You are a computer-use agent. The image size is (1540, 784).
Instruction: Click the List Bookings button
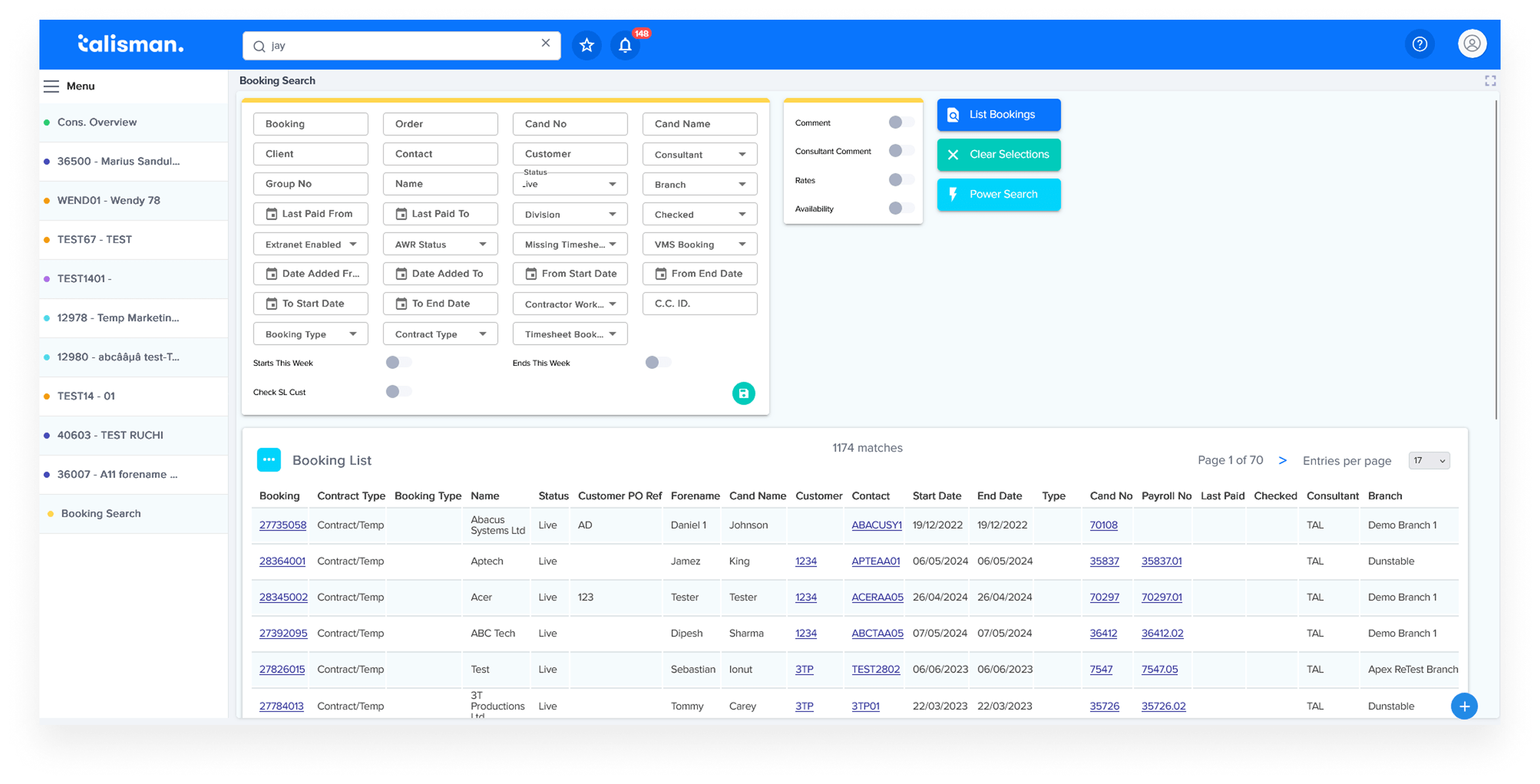(998, 115)
